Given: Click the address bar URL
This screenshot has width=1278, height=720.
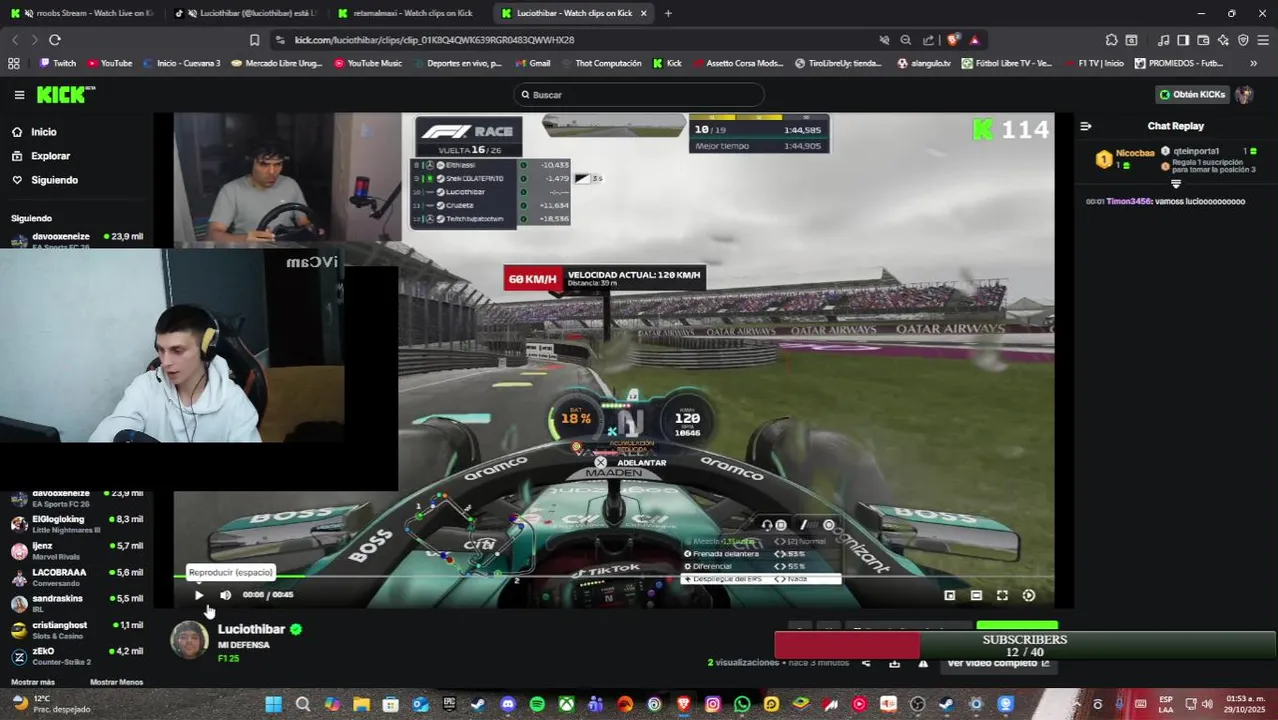Looking at the screenshot, I should pyautogui.click(x=434, y=40).
